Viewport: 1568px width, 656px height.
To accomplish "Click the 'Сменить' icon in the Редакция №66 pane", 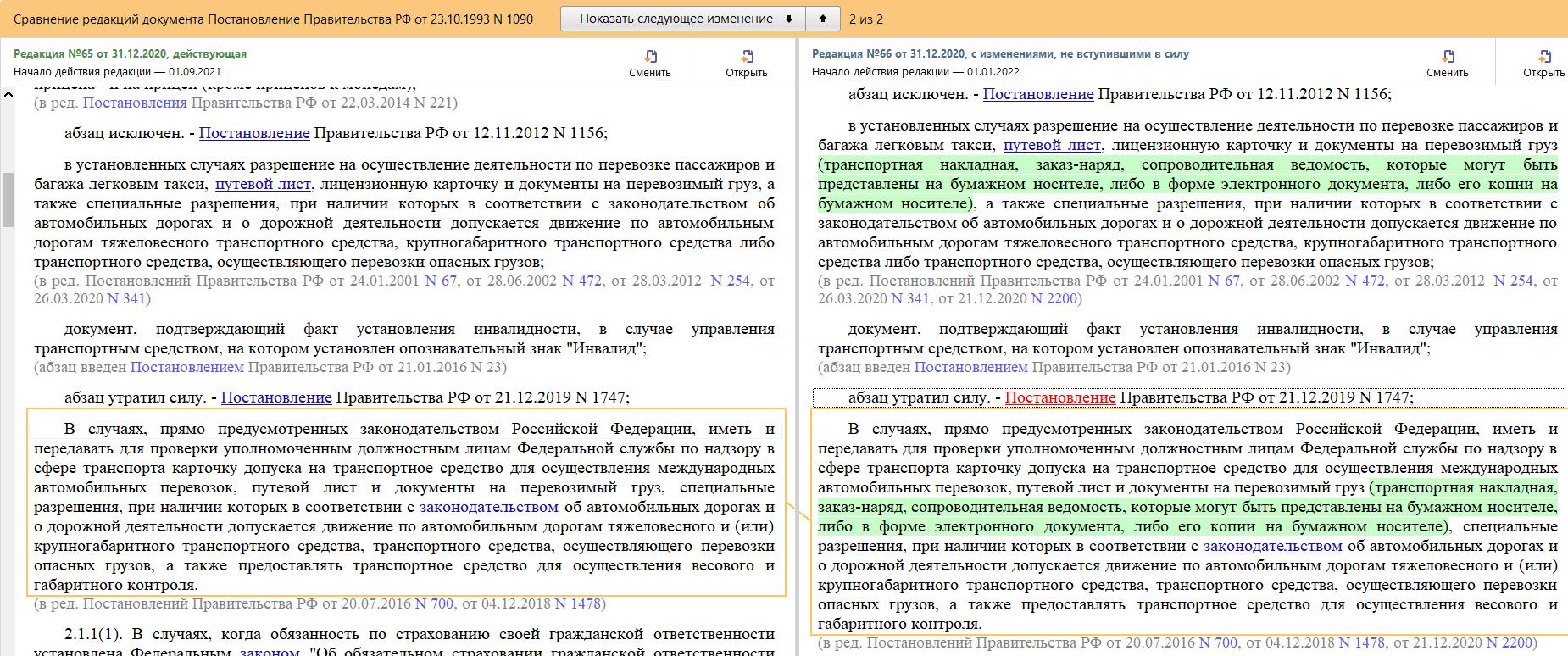I will 1448,58.
